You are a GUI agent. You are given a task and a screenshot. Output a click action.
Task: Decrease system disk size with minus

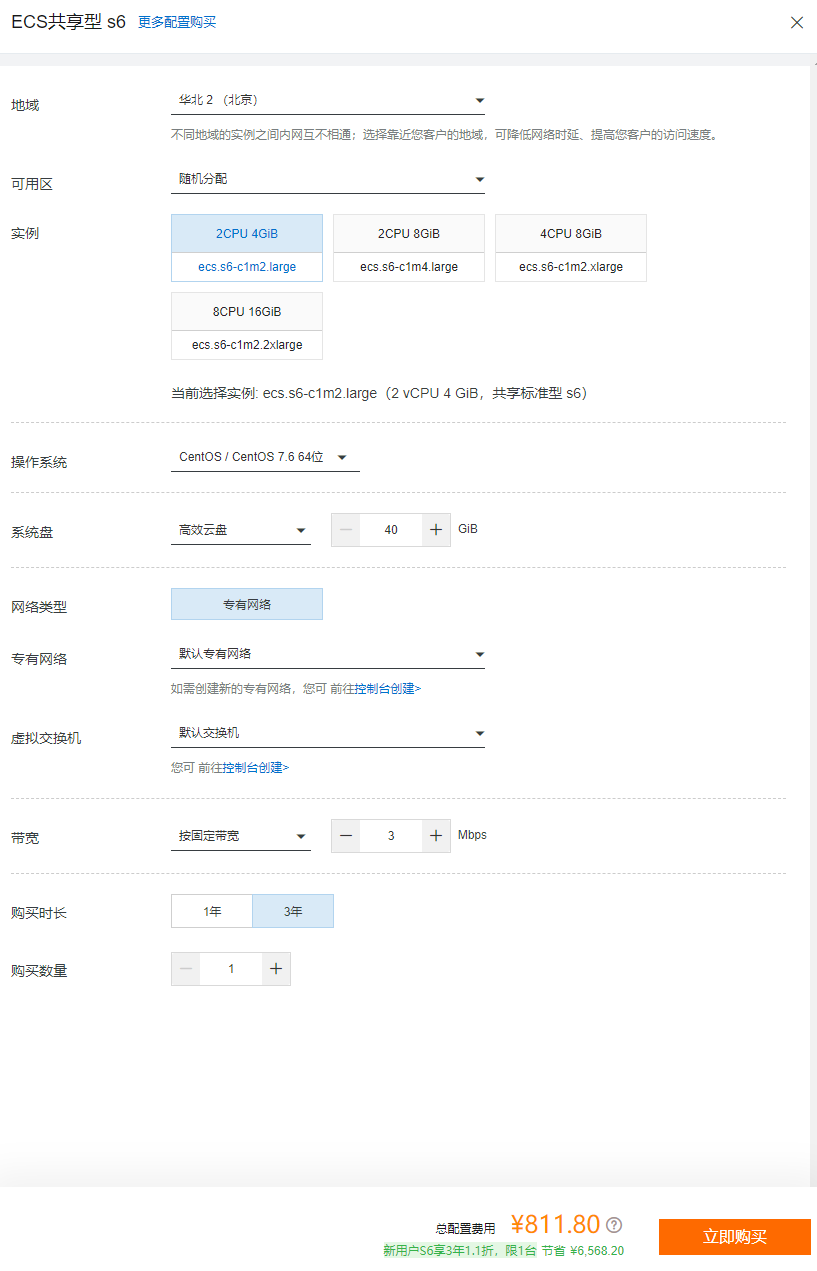[346, 530]
